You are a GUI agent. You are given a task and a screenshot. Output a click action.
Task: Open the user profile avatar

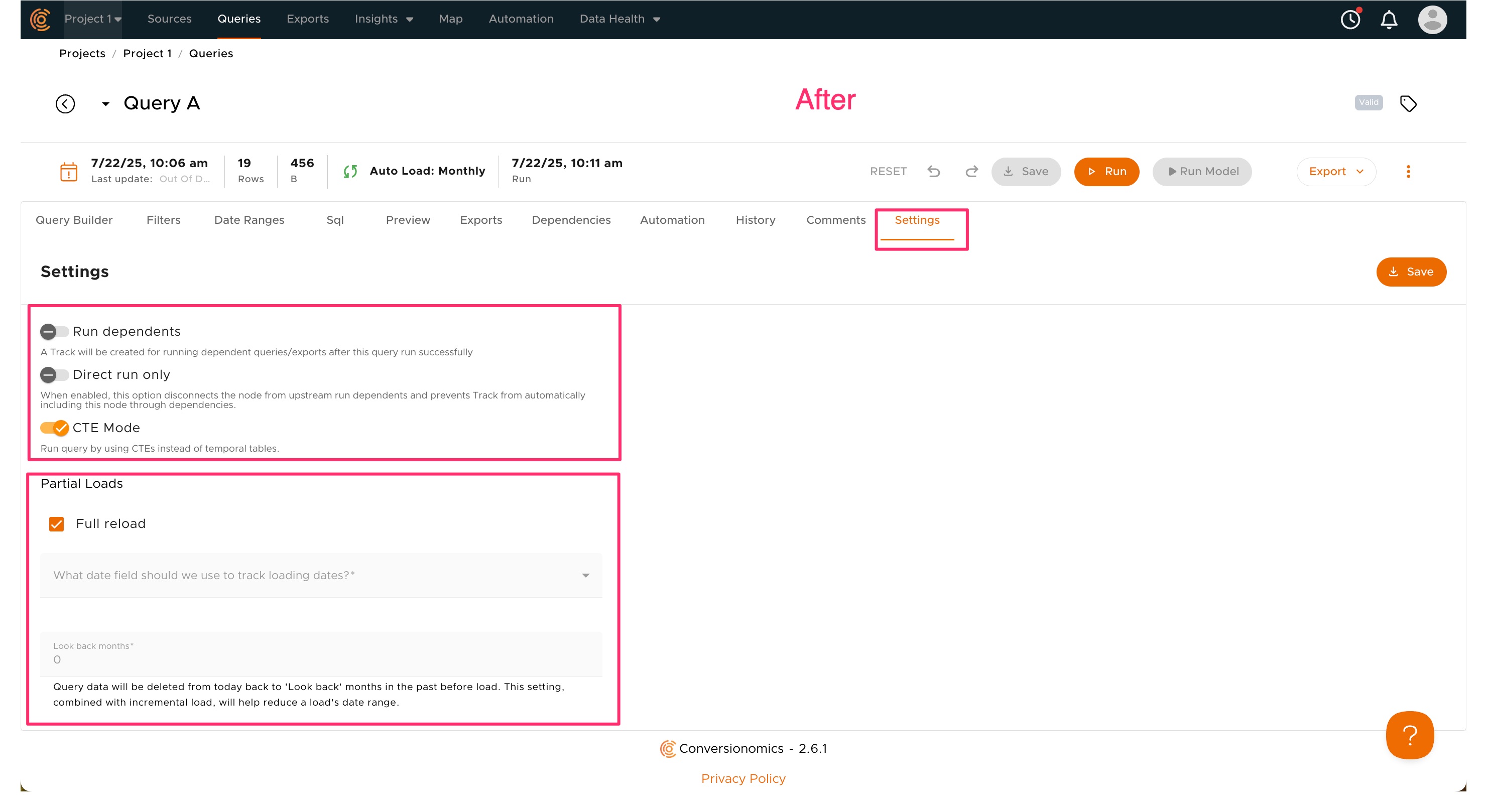pos(1433,20)
